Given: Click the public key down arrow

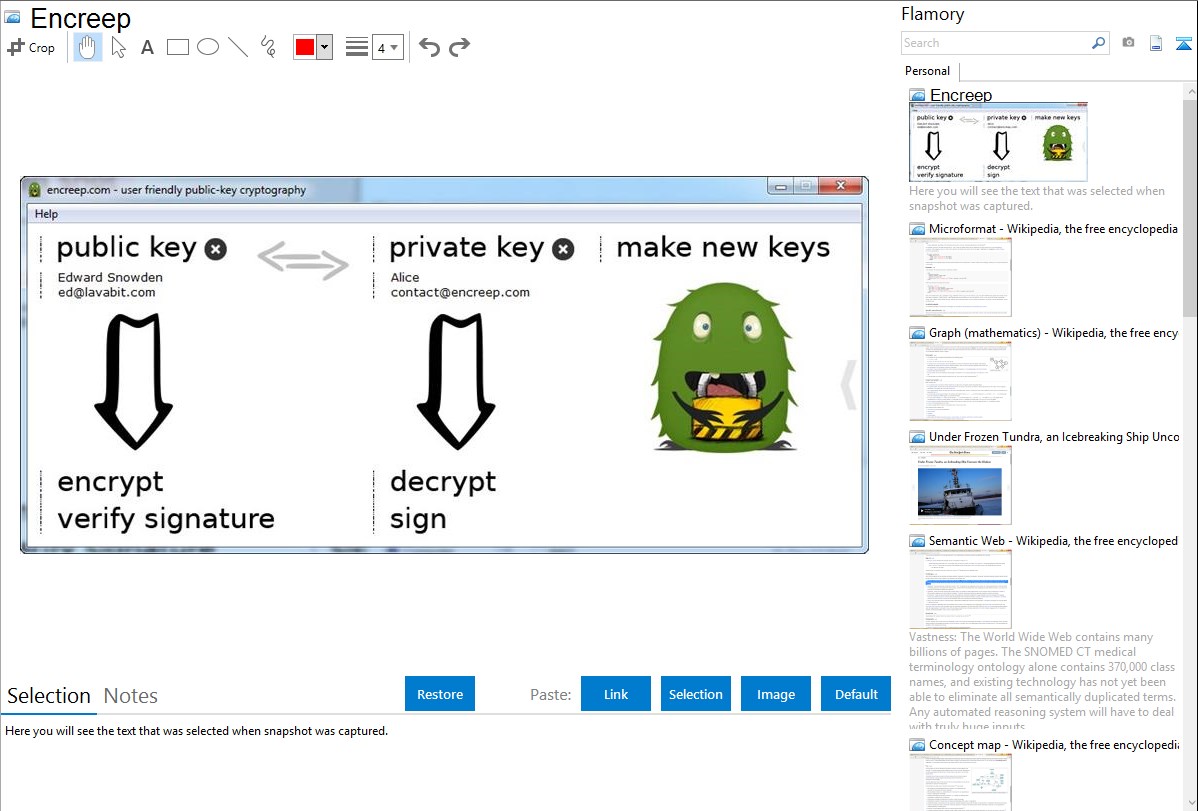Looking at the screenshot, I should click(134, 381).
